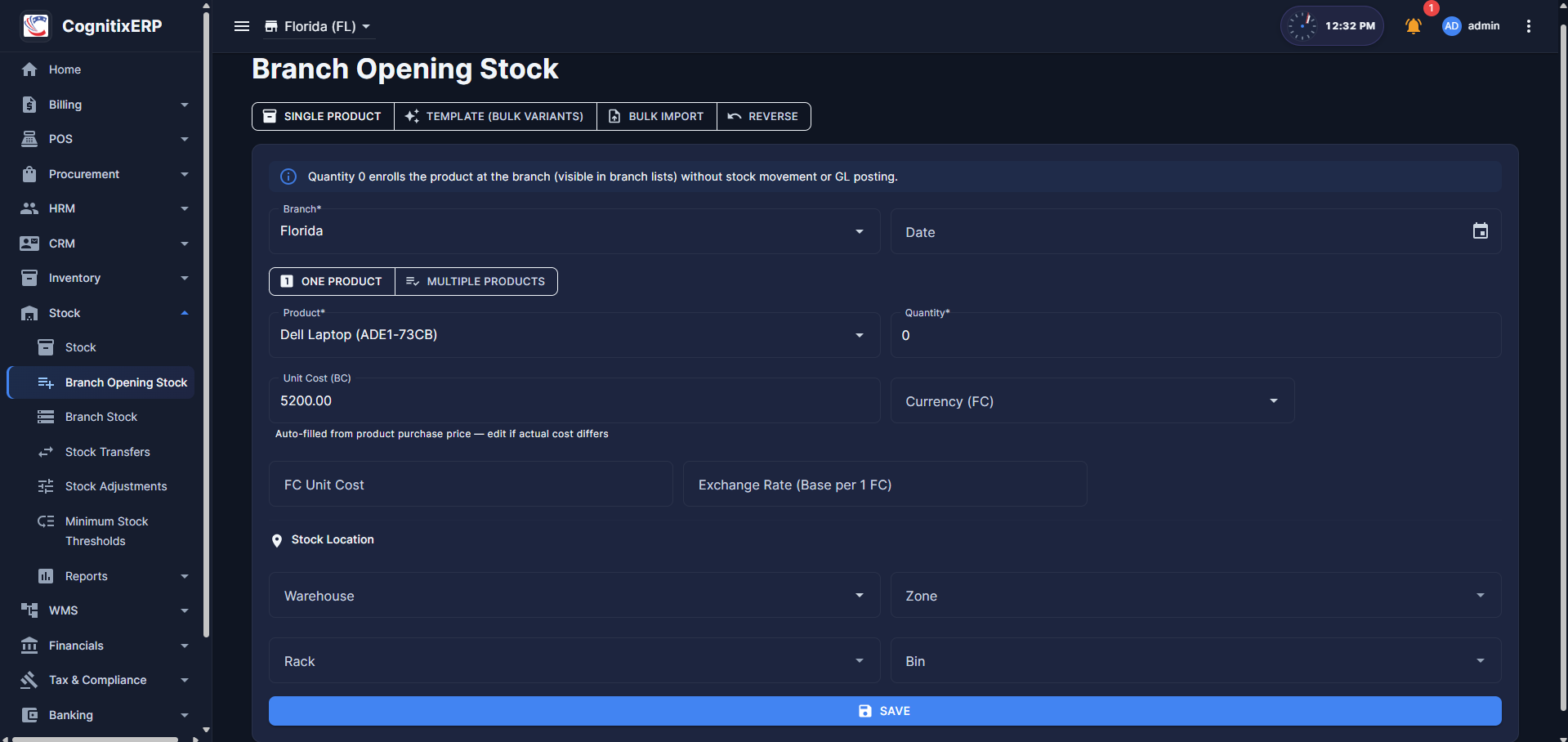Open the Stock Transfers page

[101, 452]
